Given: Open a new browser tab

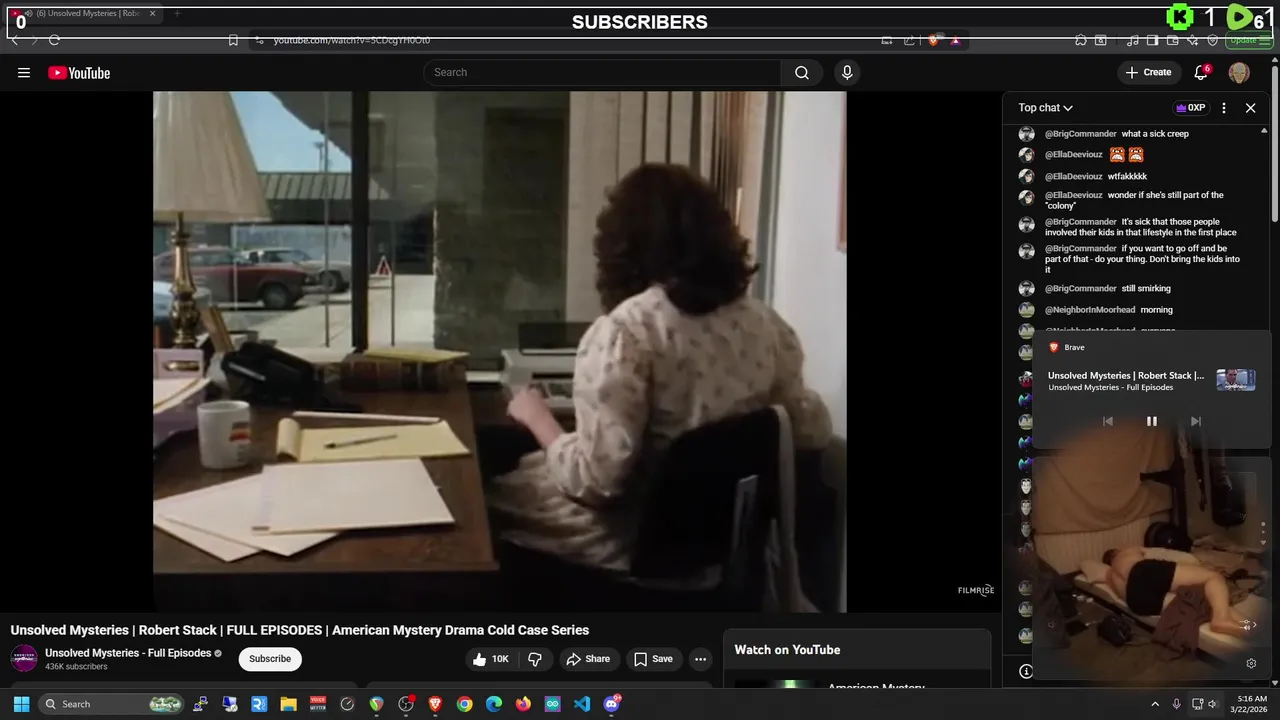Looking at the screenshot, I should coord(177,13).
